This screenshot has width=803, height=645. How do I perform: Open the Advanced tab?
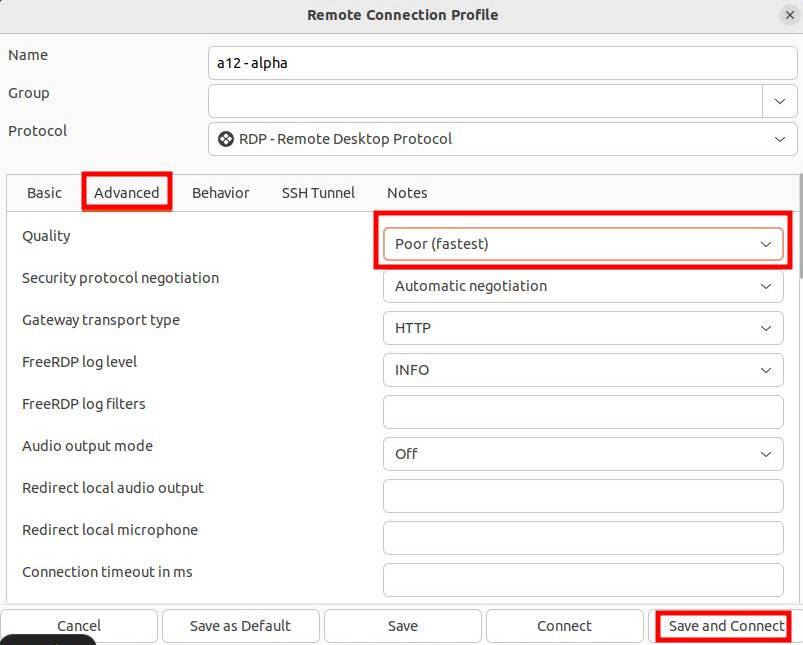pos(127,193)
